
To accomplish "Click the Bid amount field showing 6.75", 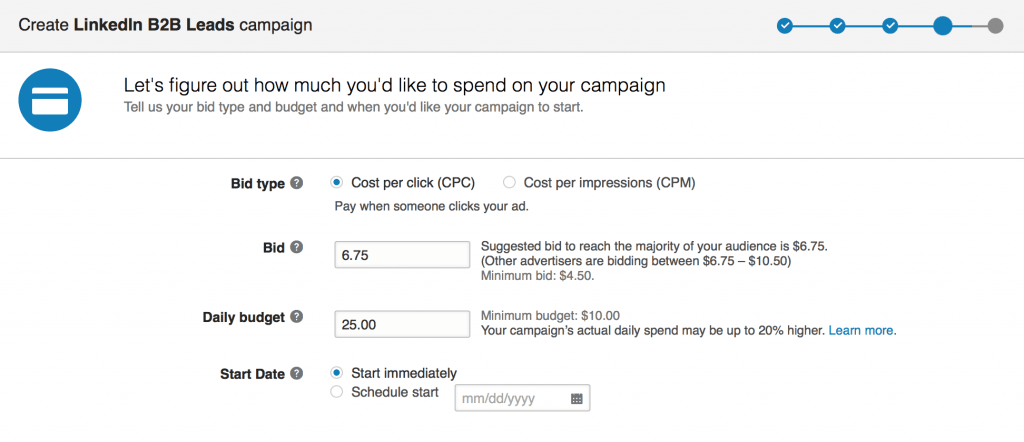I will [x=402, y=255].
